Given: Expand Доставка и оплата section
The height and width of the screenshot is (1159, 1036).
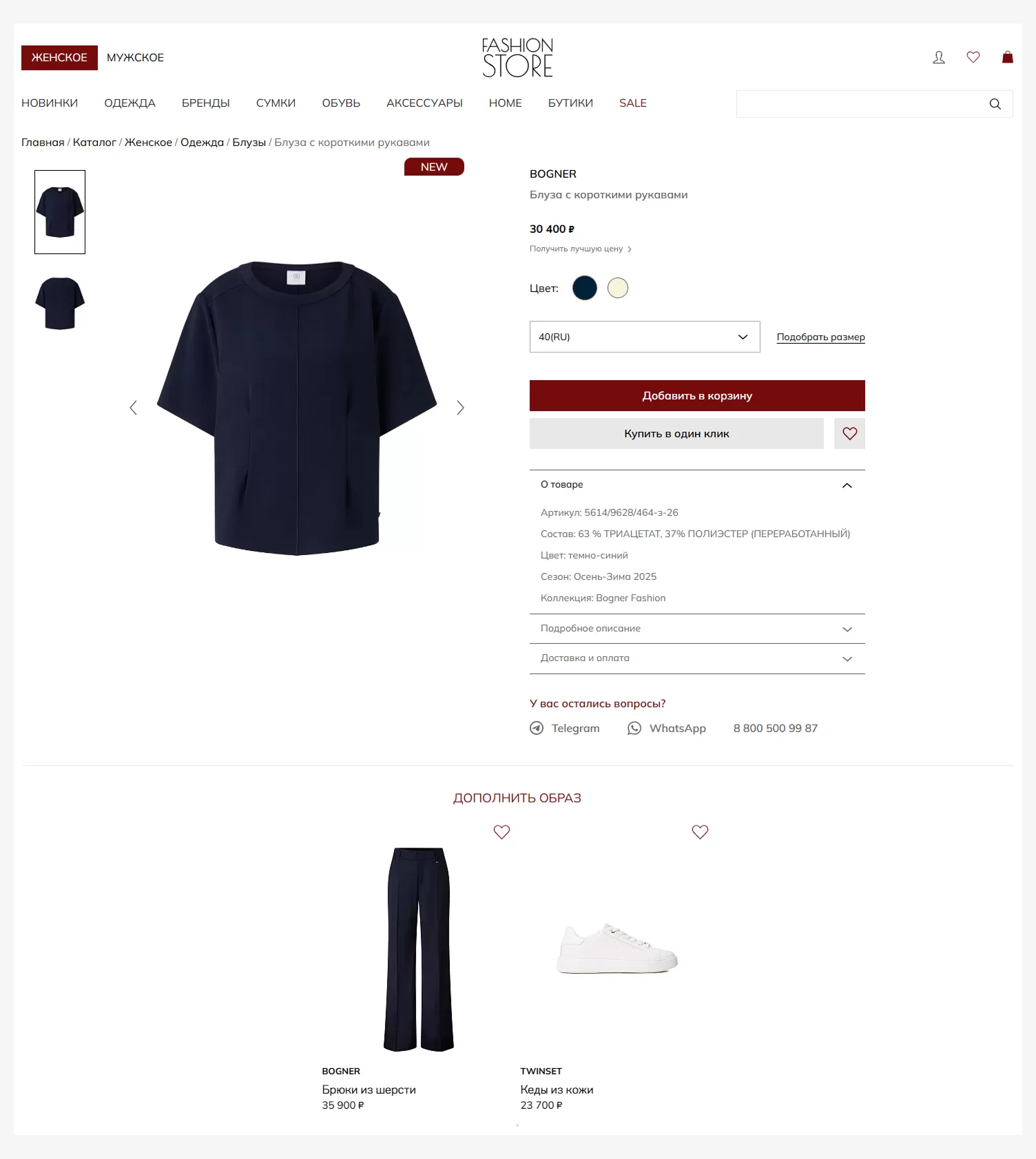Looking at the screenshot, I should tap(697, 658).
